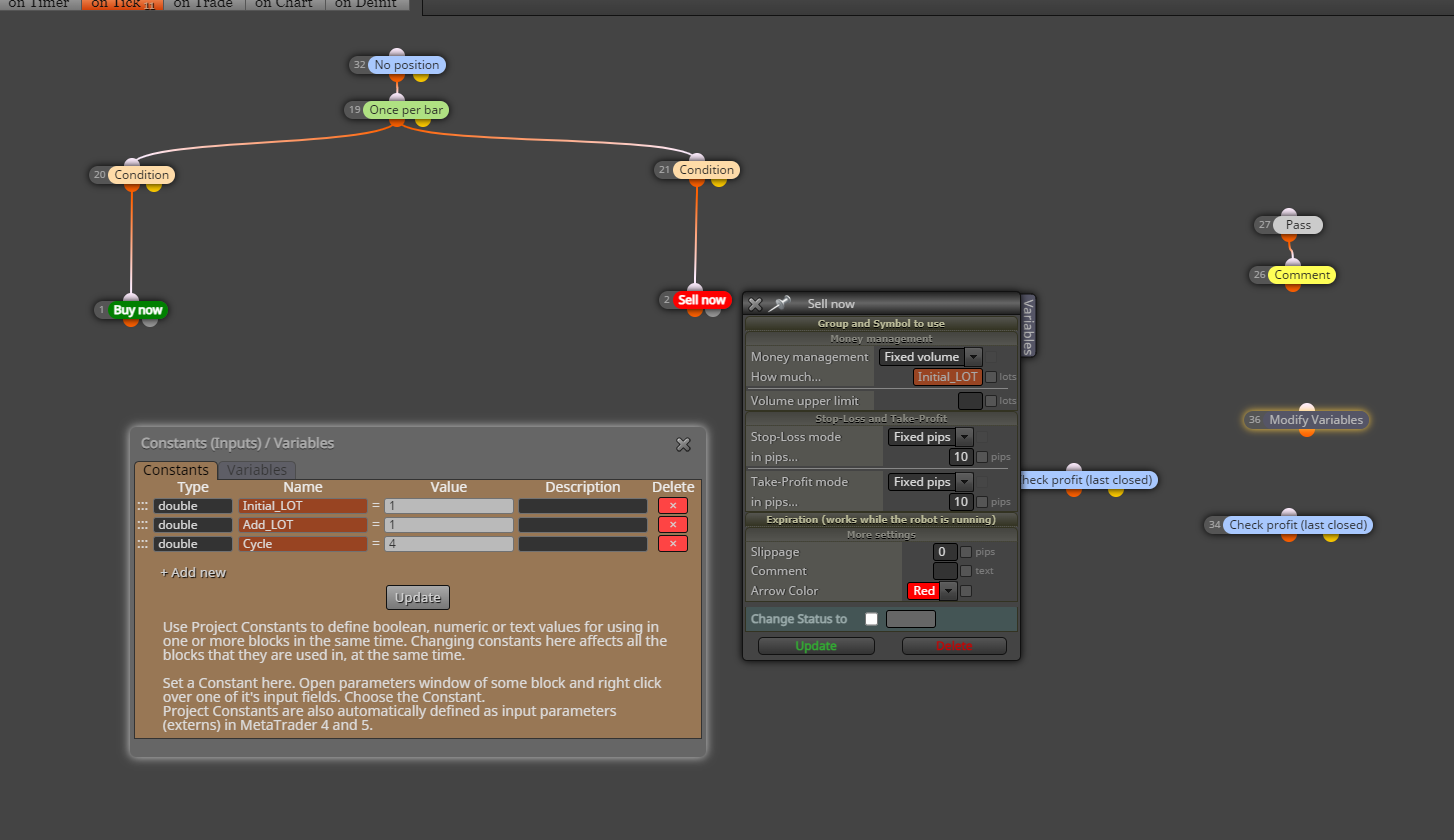Select the Once per bar block
Screen dimensions: 1454x840
[406, 110]
